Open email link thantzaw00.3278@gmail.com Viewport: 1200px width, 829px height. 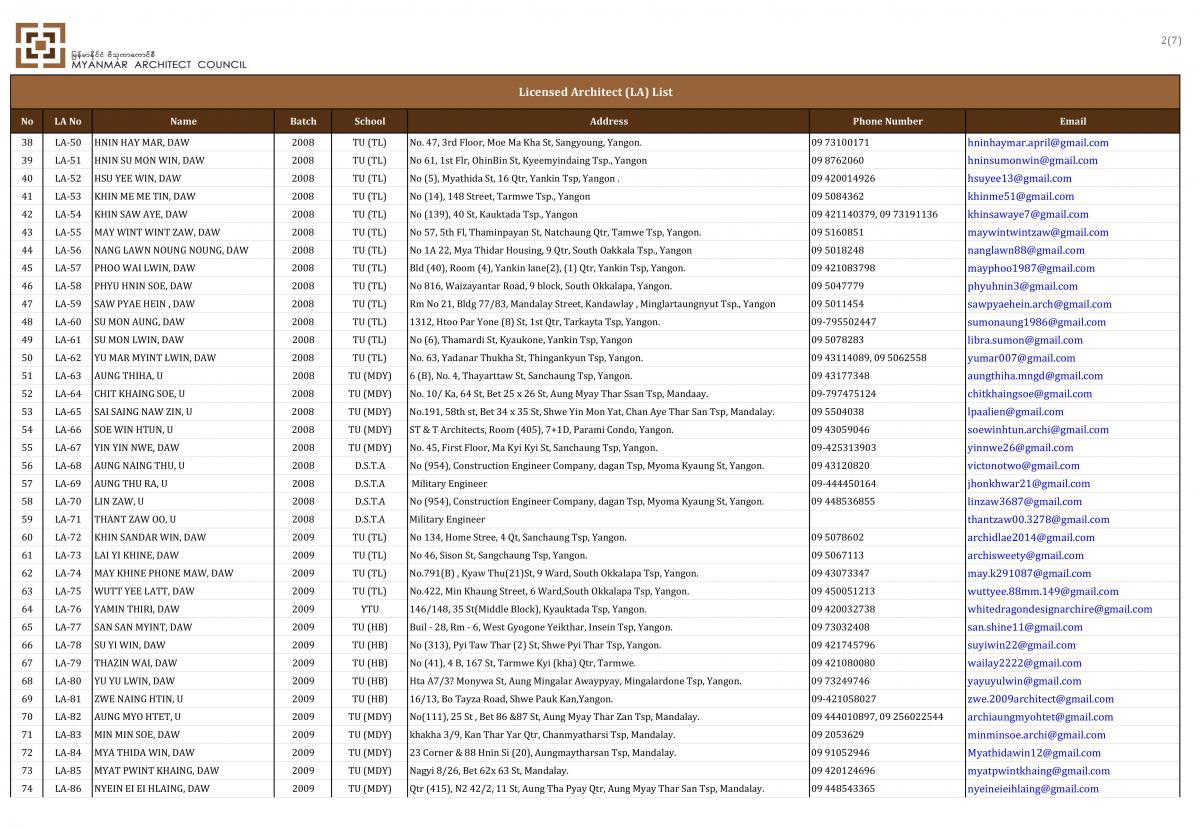[1038, 520]
